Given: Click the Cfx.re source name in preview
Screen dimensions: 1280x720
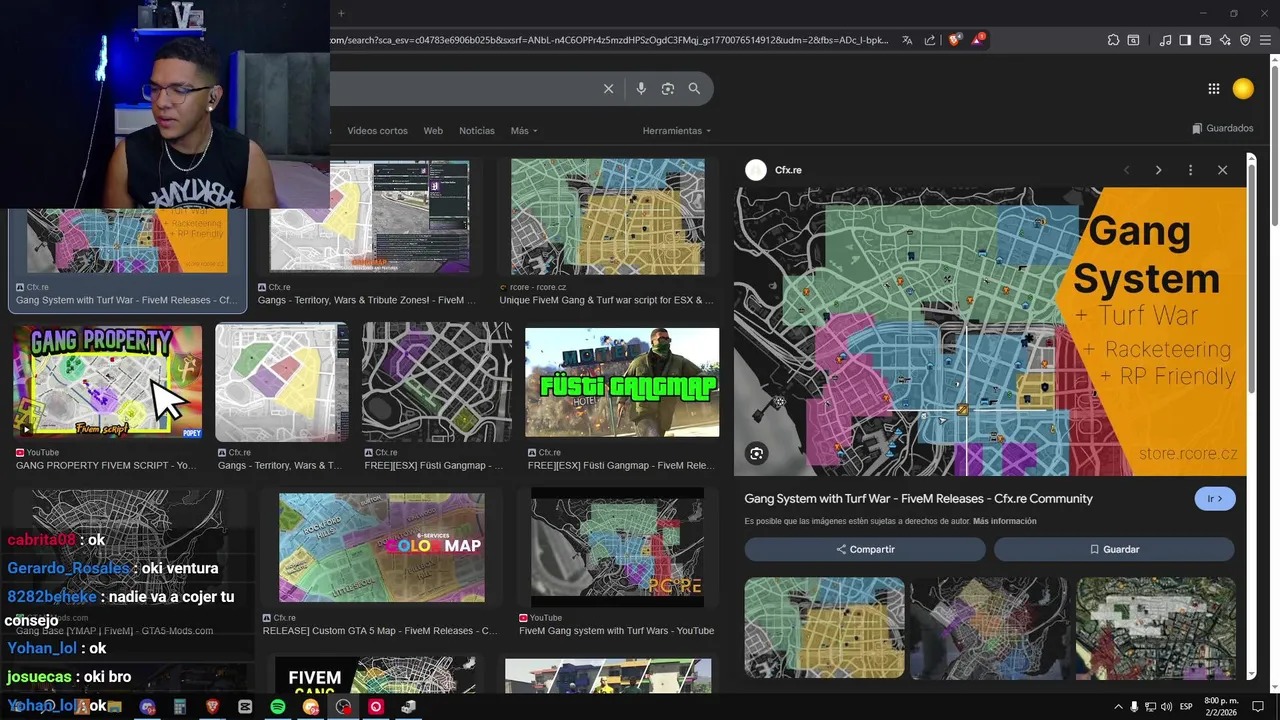Looking at the screenshot, I should pyautogui.click(x=788, y=170).
